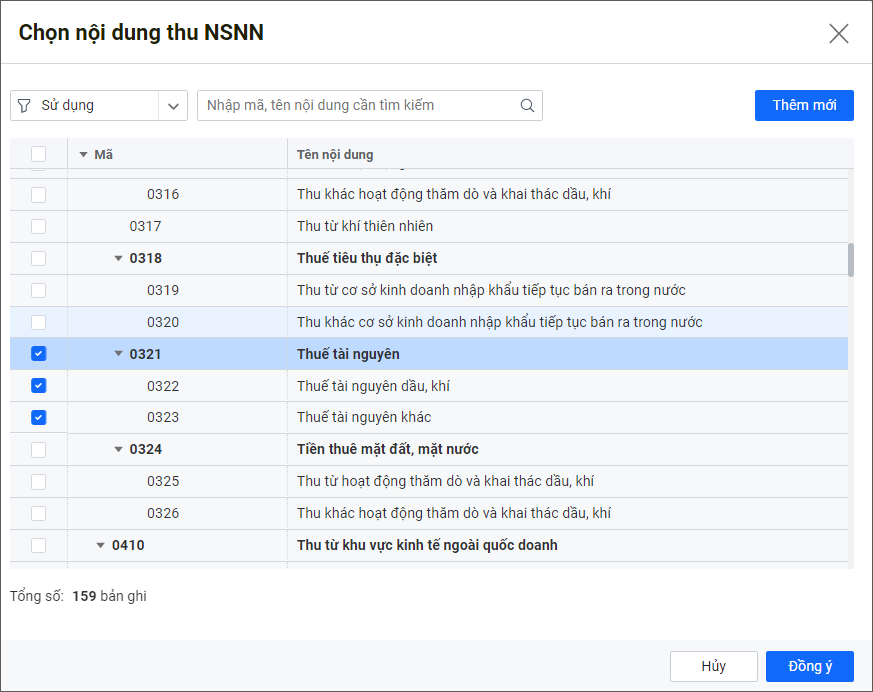Collapse the 0324 tree node
The height and width of the screenshot is (692, 873).
click(x=118, y=450)
